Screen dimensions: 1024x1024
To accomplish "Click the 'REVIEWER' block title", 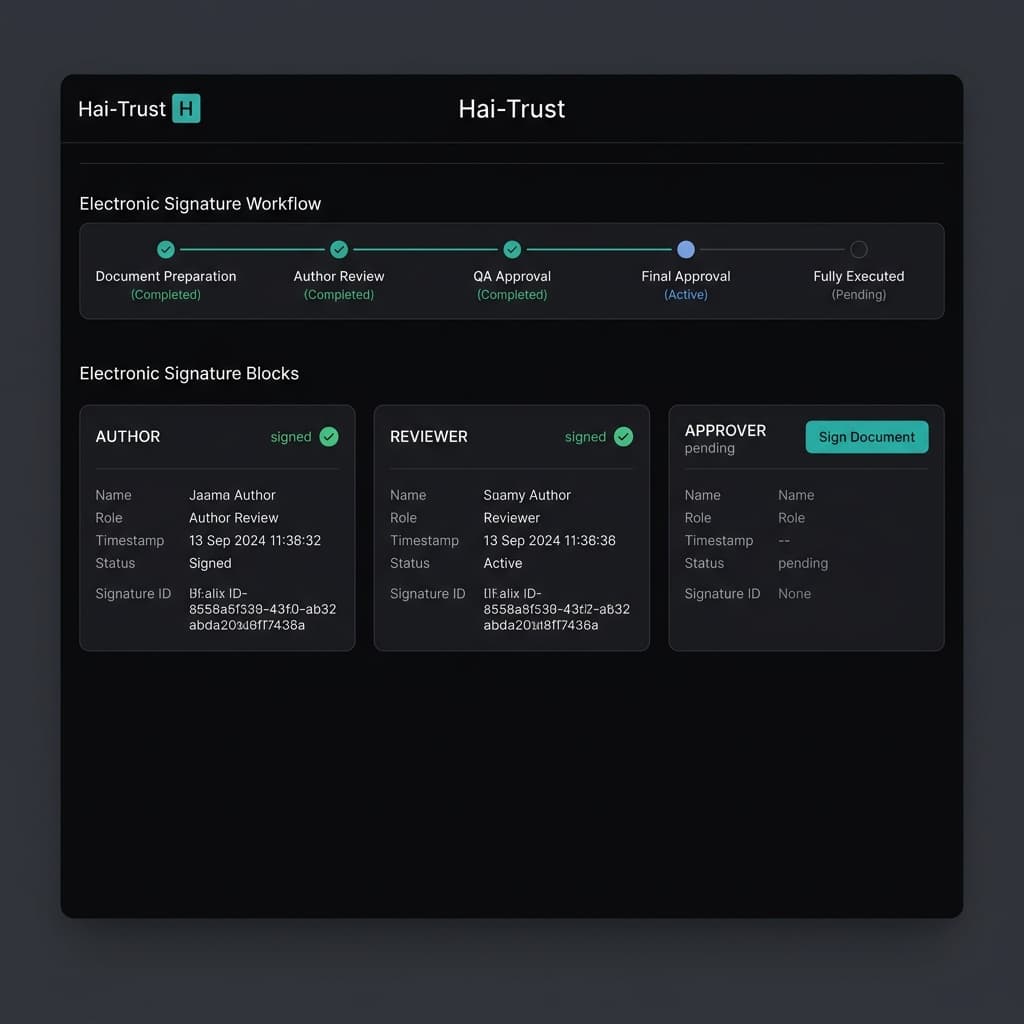I will (x=429, y=437).
